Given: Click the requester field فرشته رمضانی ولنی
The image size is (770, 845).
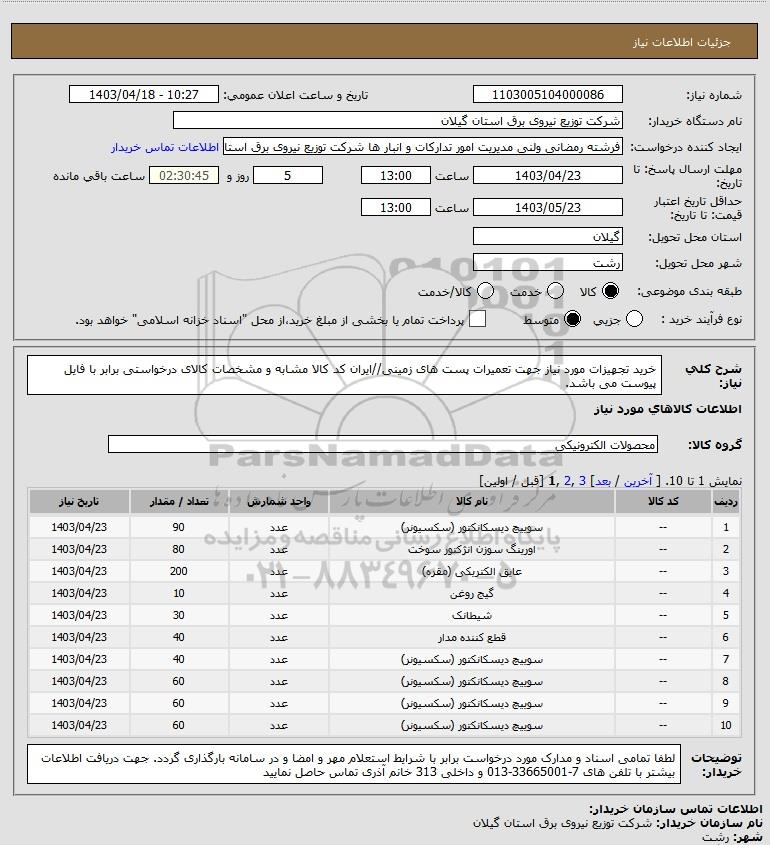Looking at the screenshot, I should [x=423, y=147].
